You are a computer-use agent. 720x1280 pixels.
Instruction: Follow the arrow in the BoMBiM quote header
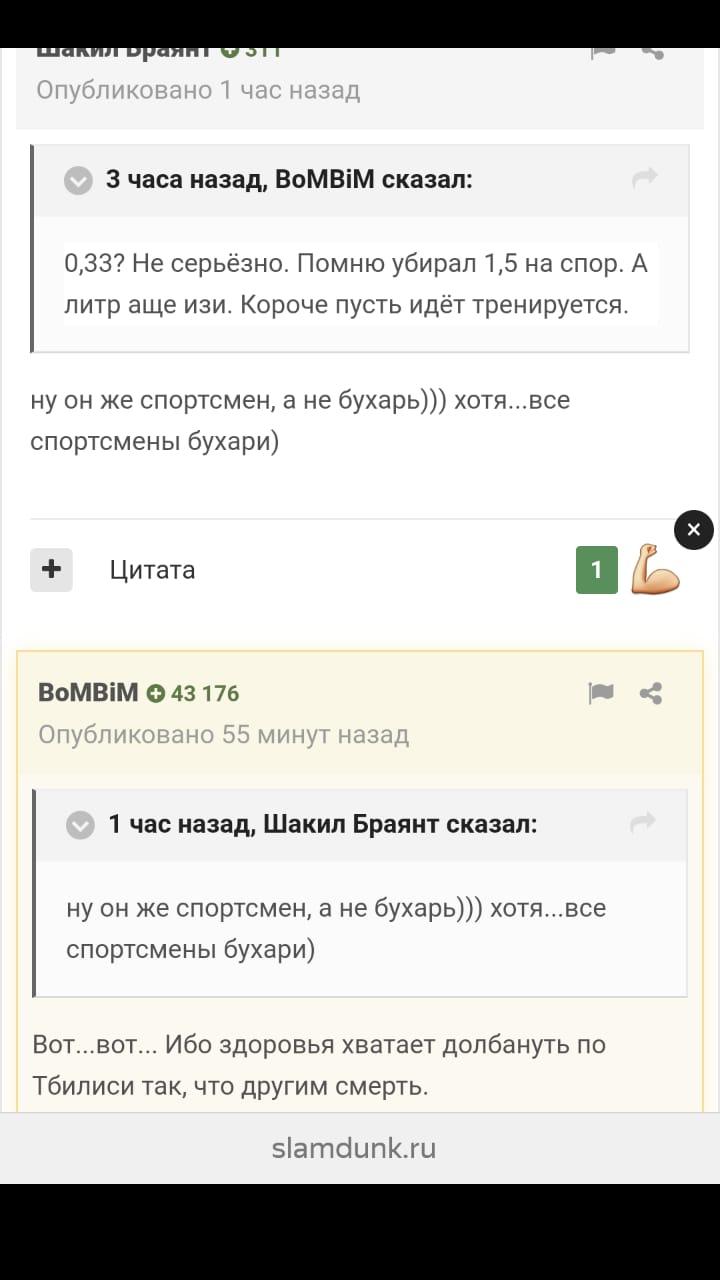pyautogui.click(x=645, y=178)
